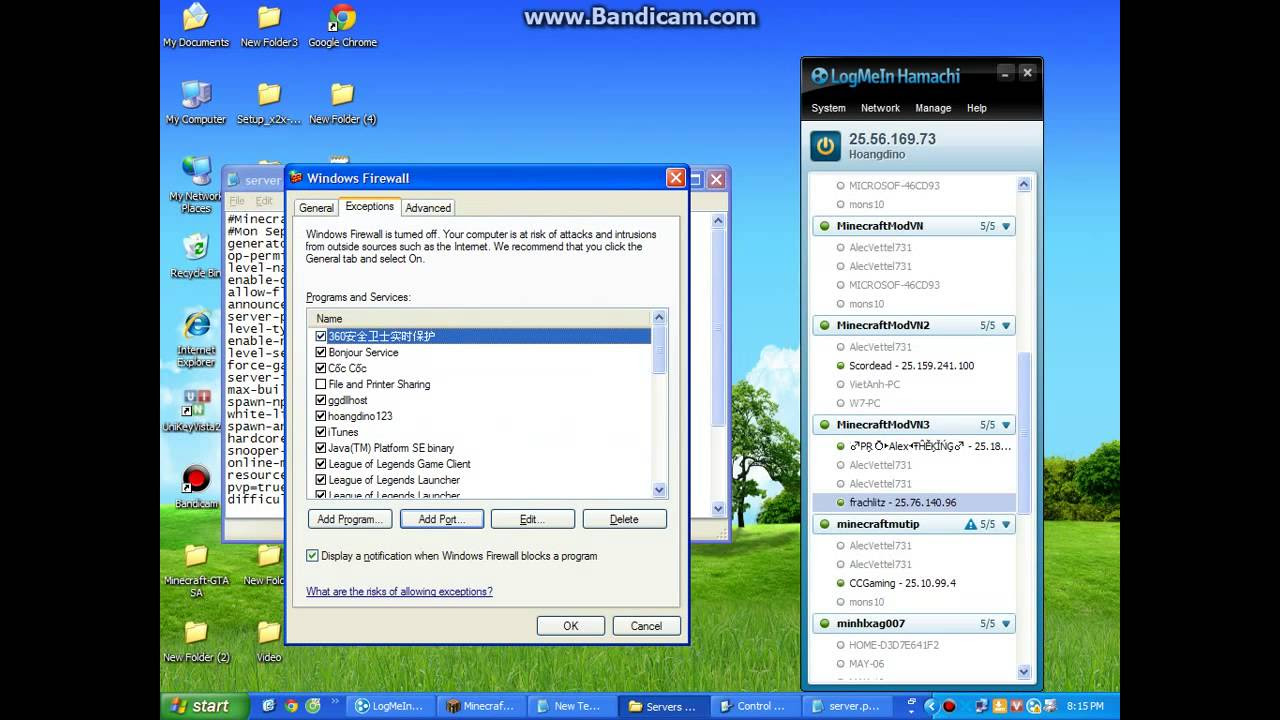The image size is (1280, 720).
Task: Click Internet Explorer icon in quick launch
Action: coord(268,706)
